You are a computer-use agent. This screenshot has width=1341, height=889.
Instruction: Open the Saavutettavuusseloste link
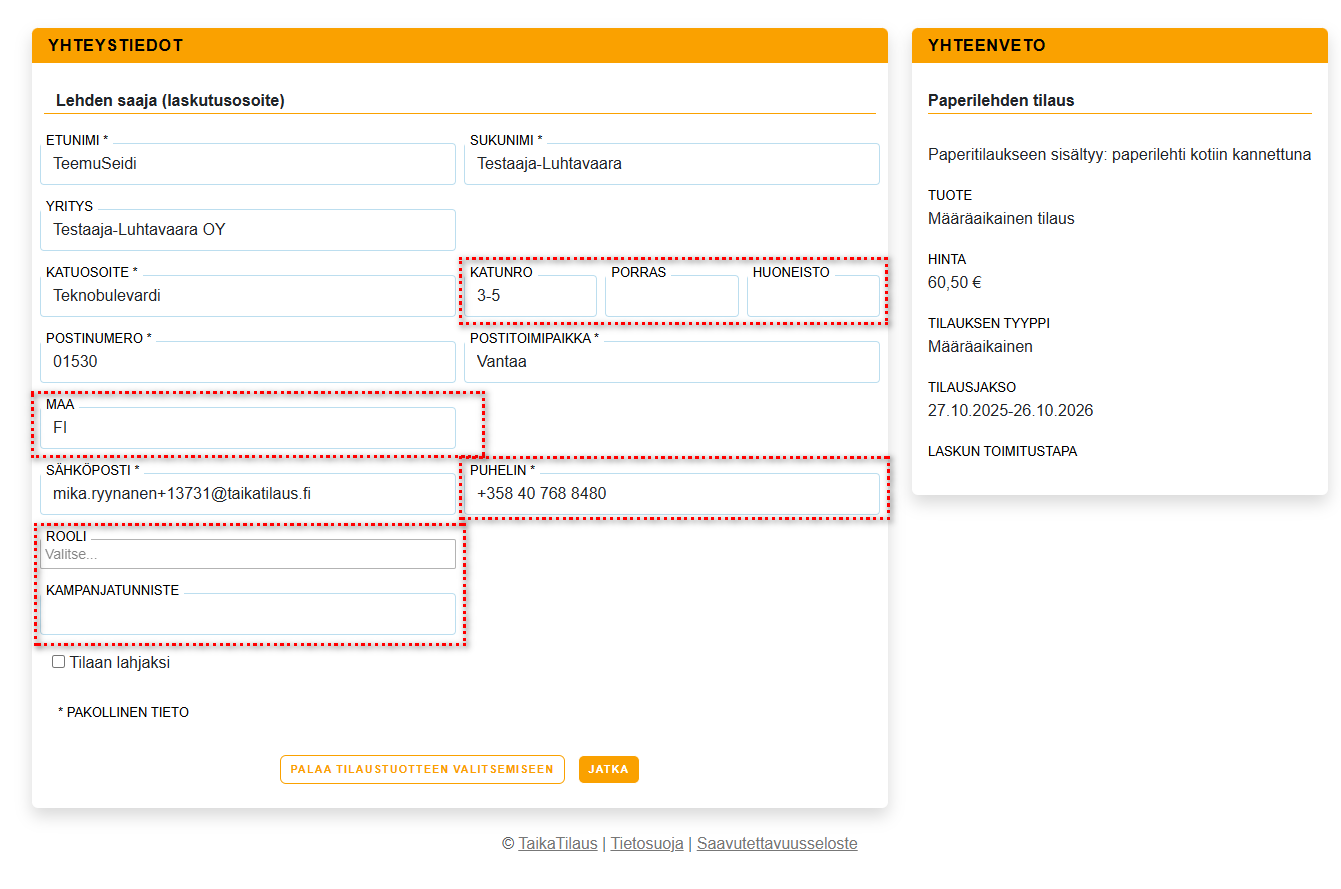coord(777,843)
